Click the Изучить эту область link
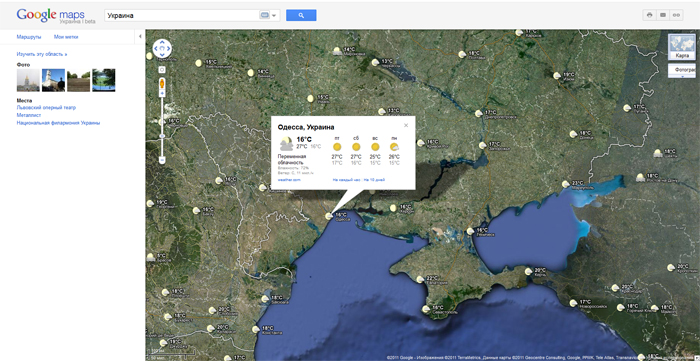 [x=42, y=54]
